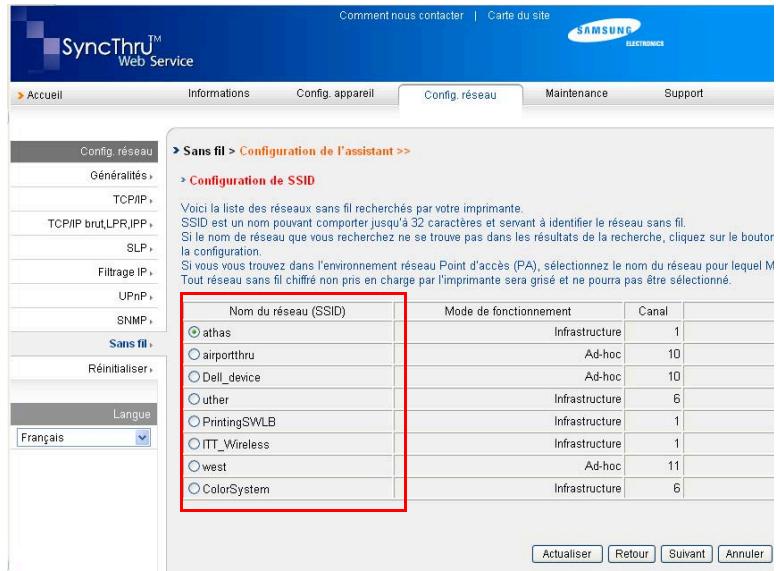
Task: Open Comment nous contacter link
Action: pyautogui.click(x=401, y=15)
